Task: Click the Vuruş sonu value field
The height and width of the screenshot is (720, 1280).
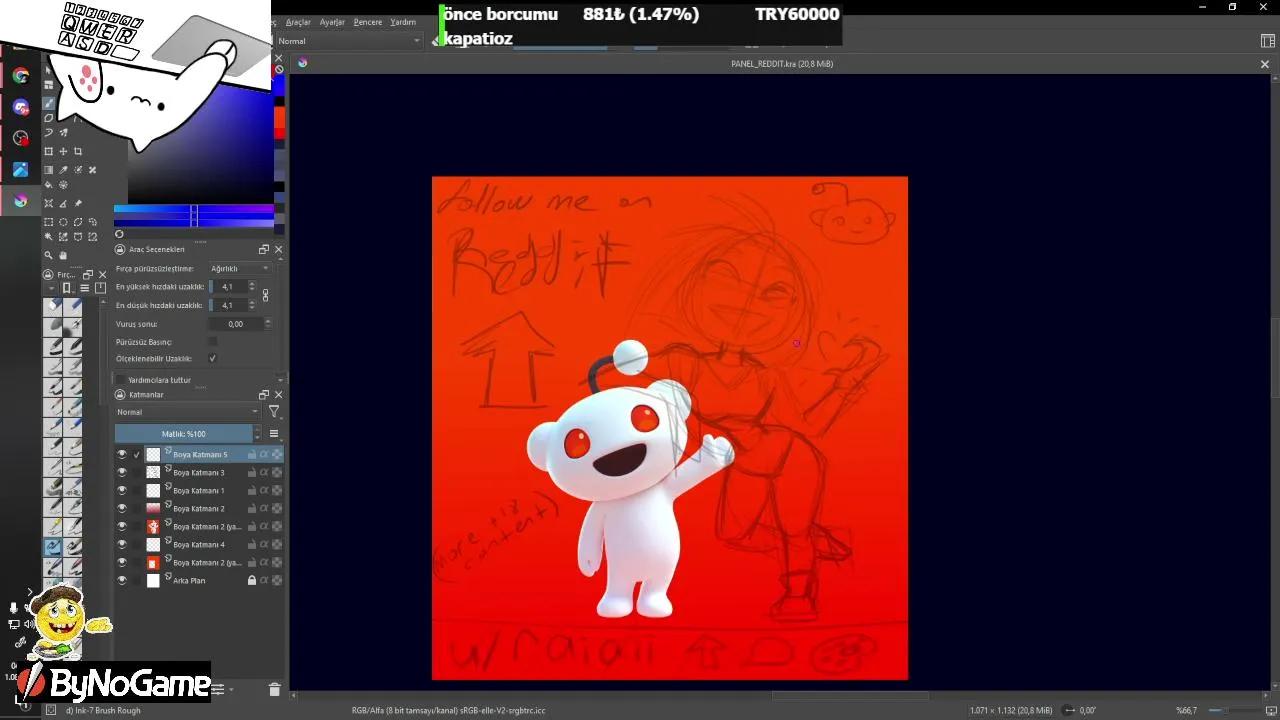Action: [236, 324]
